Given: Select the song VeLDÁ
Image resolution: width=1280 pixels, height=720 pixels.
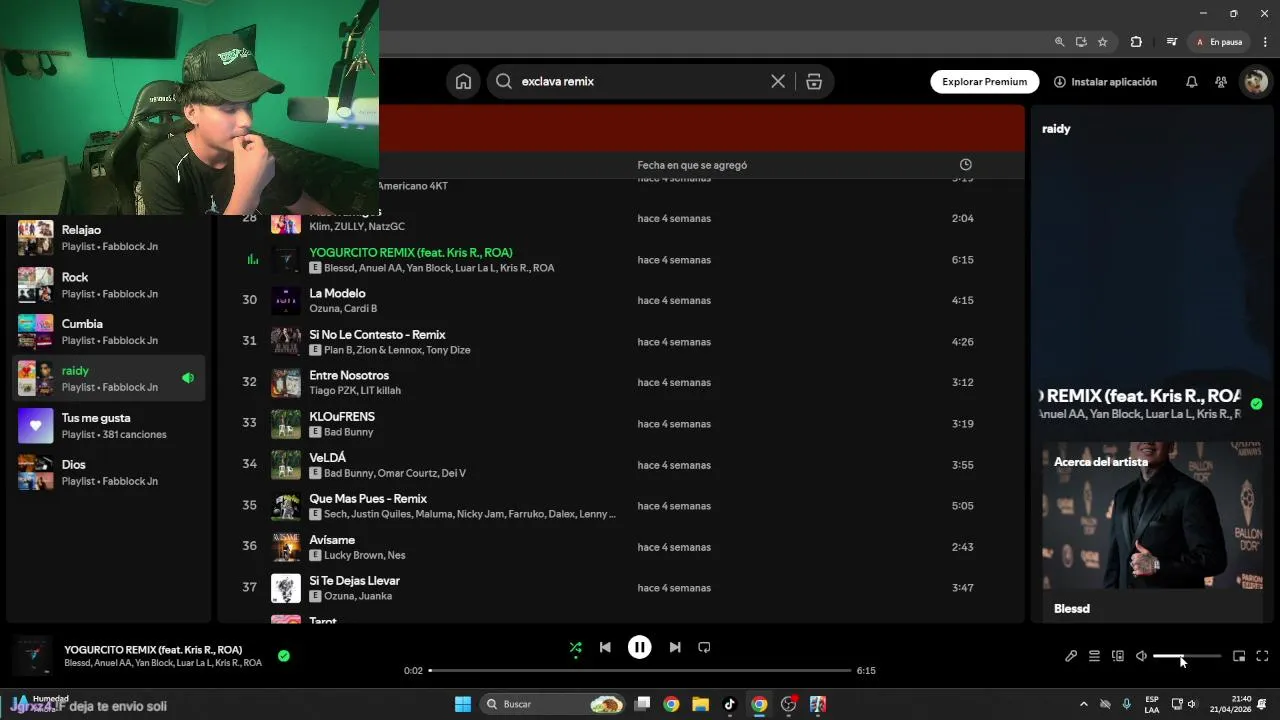Looking at the screenshot, I should point(327,458).
